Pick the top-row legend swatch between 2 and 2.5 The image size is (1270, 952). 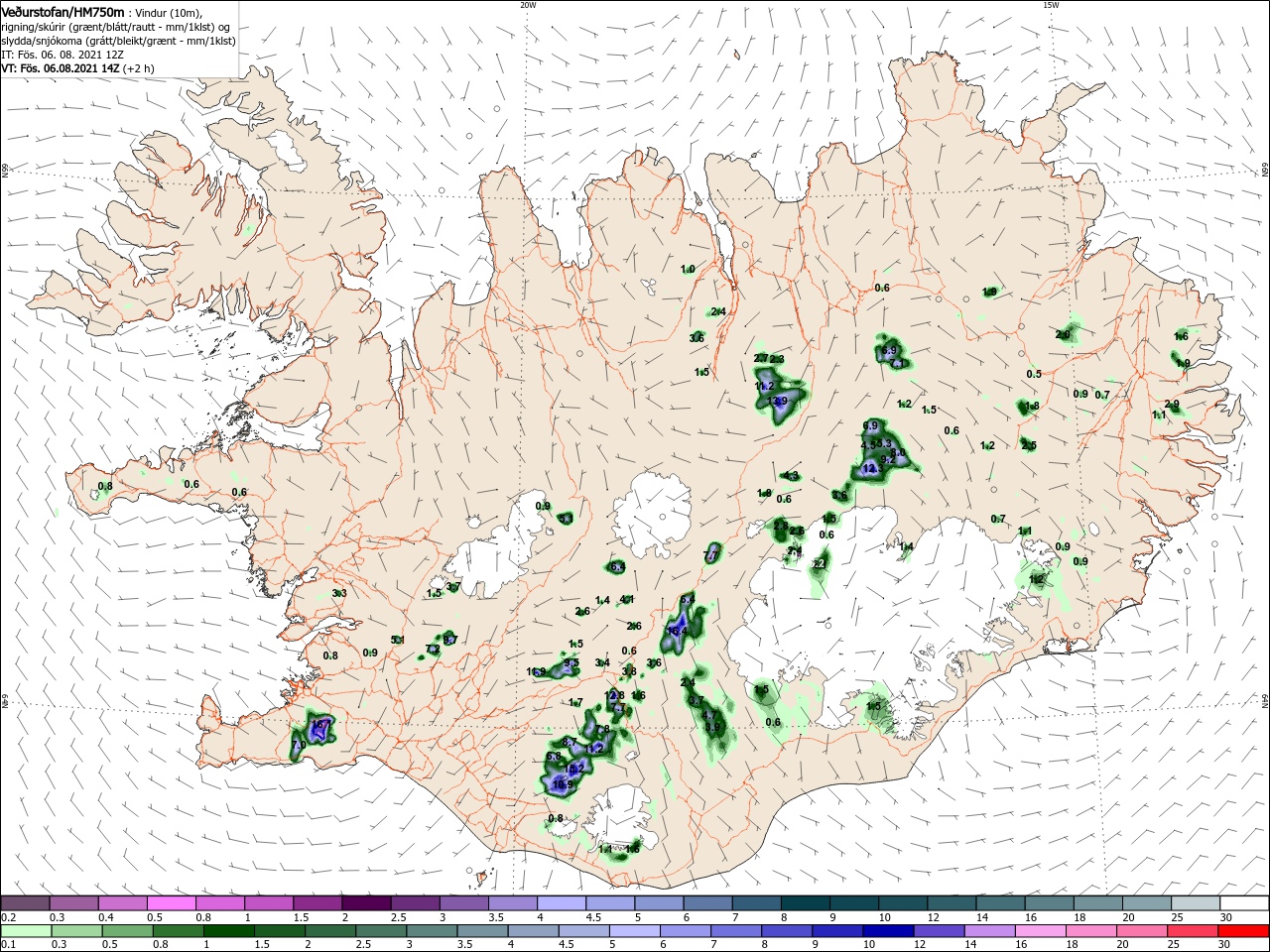pyautogui.click(x=369, y=903)
